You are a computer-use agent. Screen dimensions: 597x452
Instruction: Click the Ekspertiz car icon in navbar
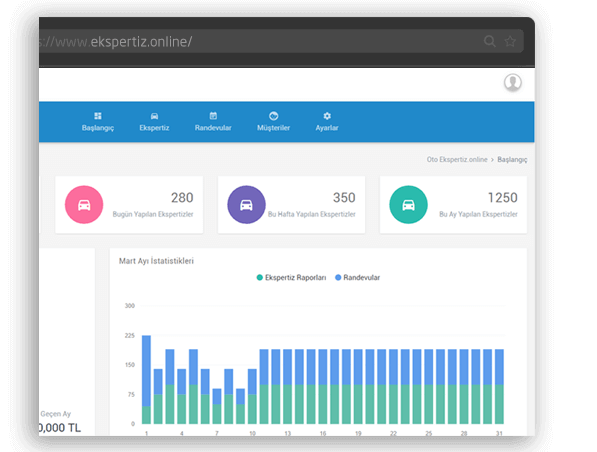tap(154, 116)
